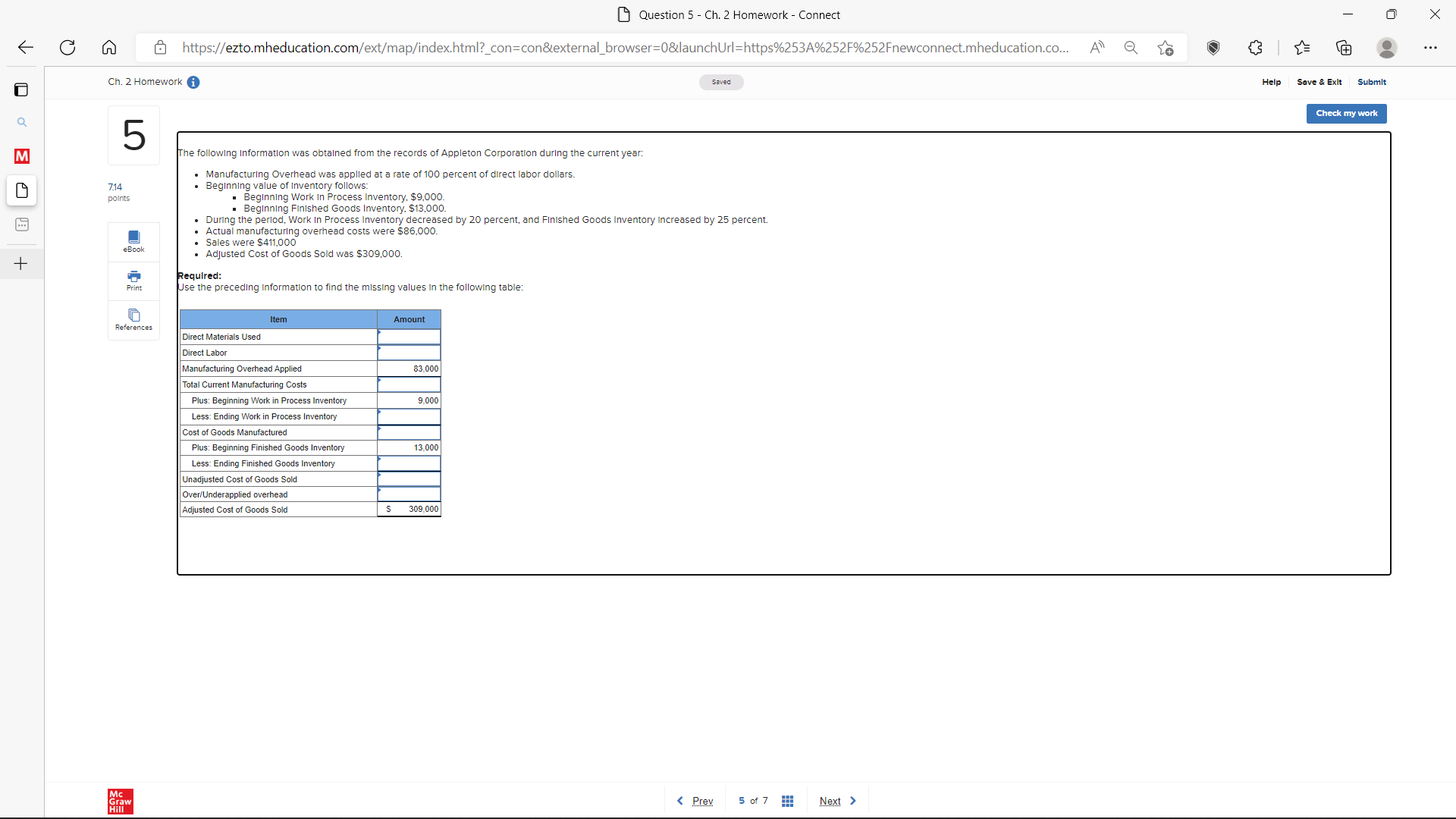Open the Settings and more ellipsis menu

1431,47
